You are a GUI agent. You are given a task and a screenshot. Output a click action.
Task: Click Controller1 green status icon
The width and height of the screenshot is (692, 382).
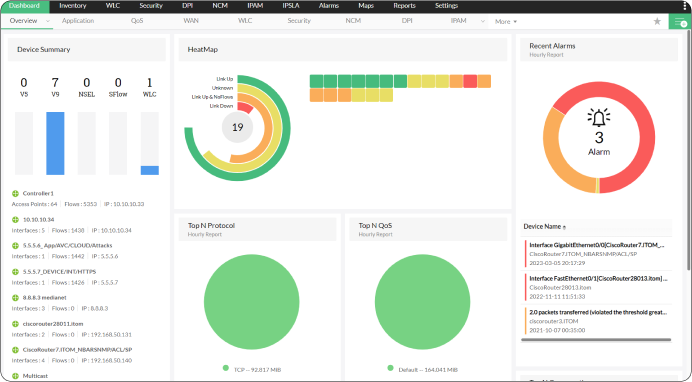pyautogui.click(x=15, y=193)
